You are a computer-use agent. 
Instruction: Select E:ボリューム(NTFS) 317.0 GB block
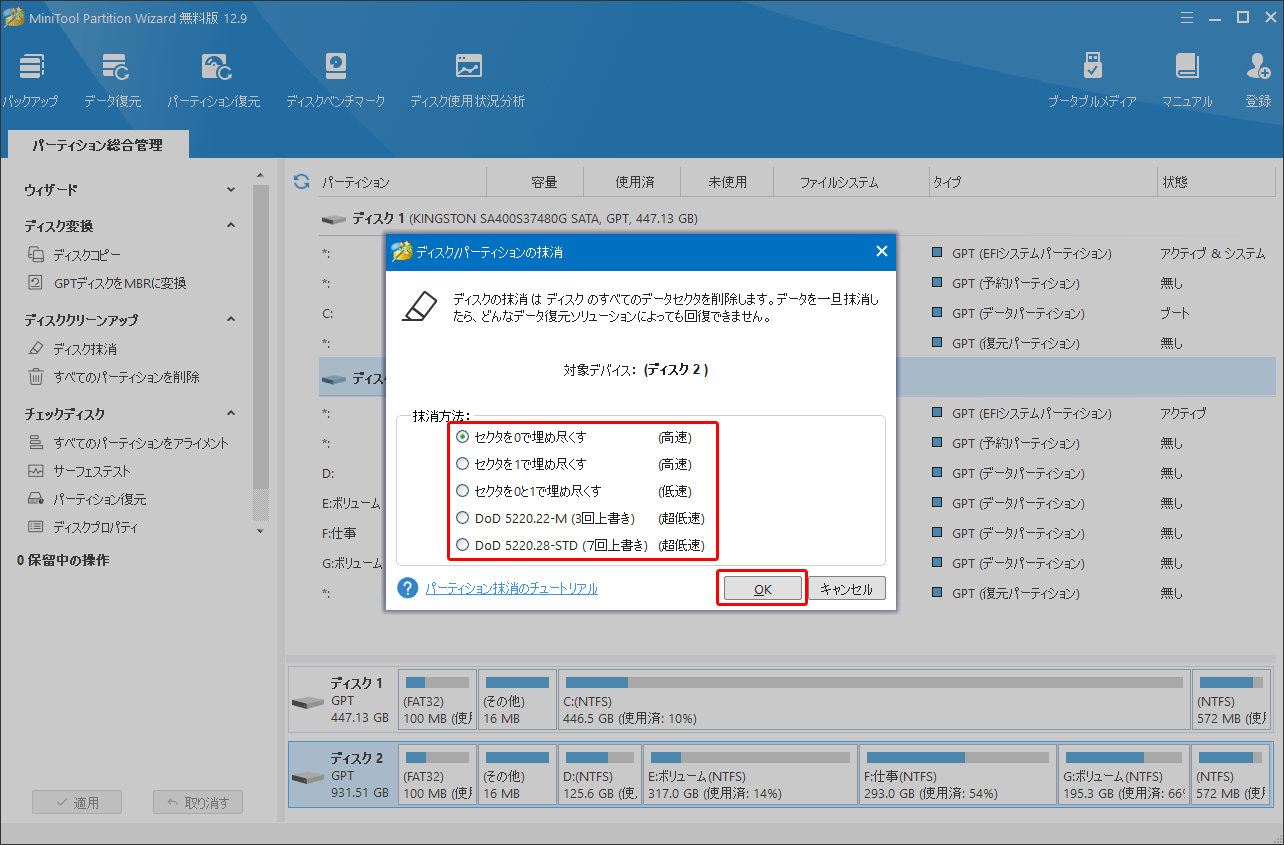[x=748, y=775]
